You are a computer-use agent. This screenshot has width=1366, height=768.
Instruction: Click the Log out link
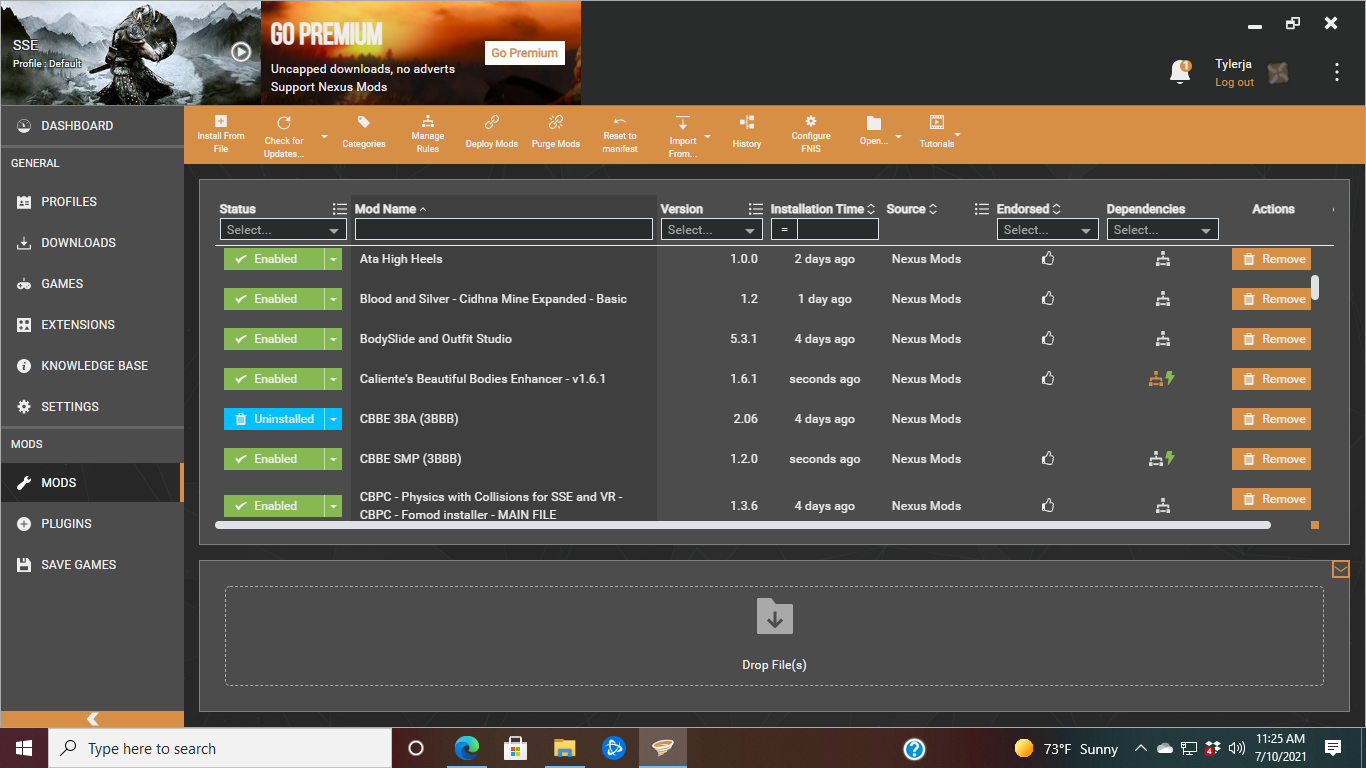tap(1234, 83)
